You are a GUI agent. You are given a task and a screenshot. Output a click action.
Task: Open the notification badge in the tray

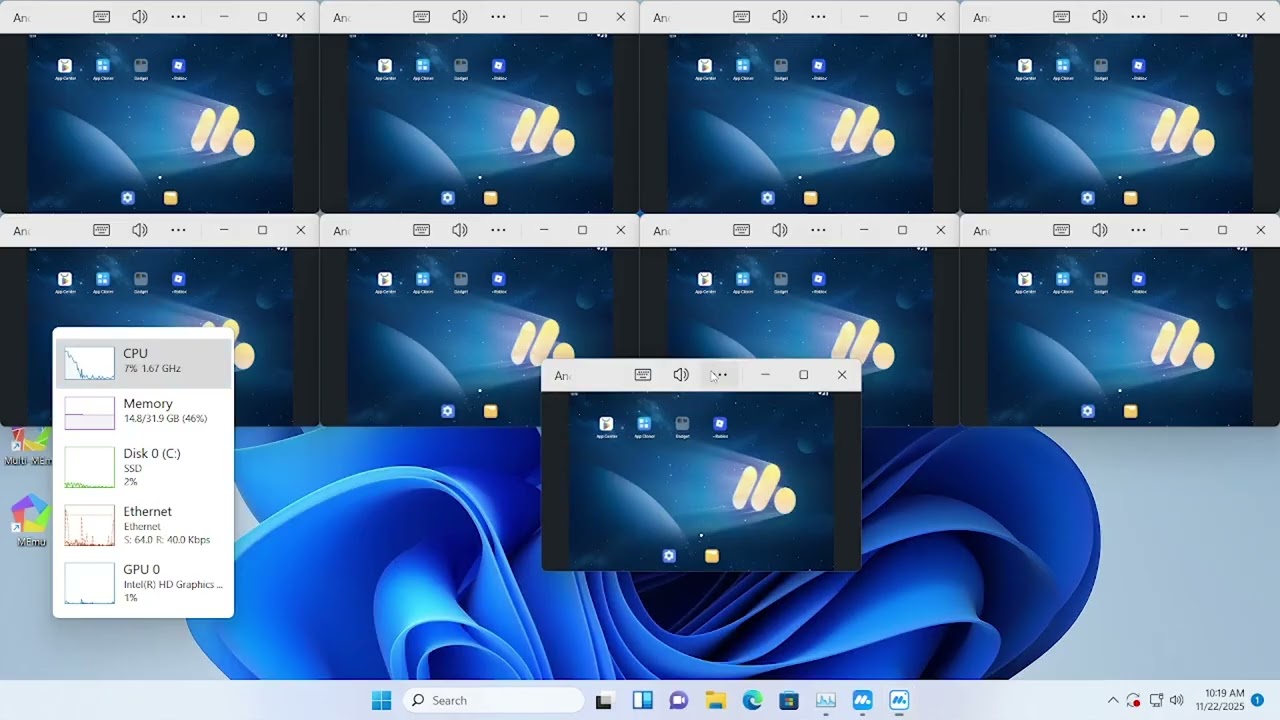tap(1258, 700)
